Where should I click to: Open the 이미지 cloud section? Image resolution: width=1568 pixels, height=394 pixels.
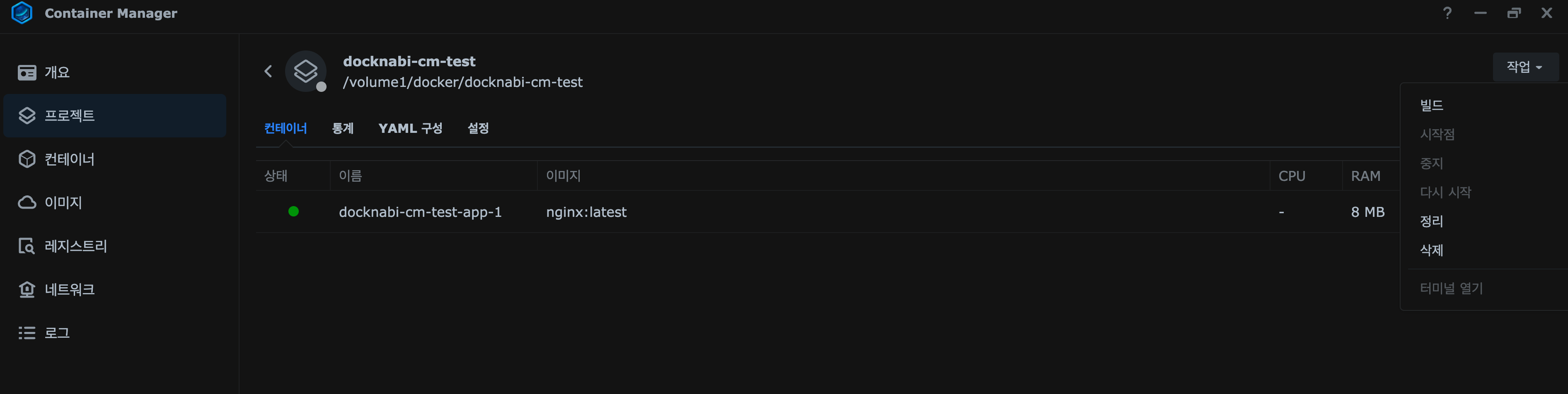click(63, 202)
